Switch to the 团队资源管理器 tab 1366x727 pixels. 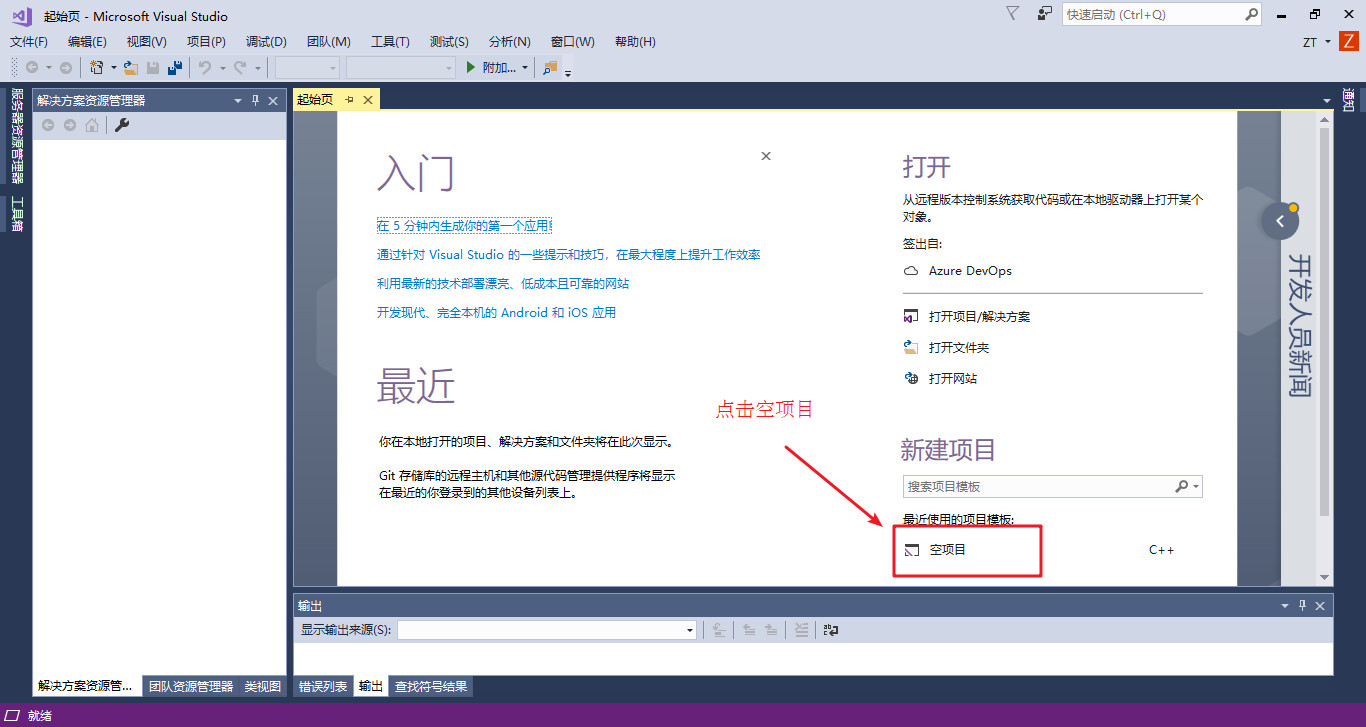pyautogui.click(x=190, y=686)
